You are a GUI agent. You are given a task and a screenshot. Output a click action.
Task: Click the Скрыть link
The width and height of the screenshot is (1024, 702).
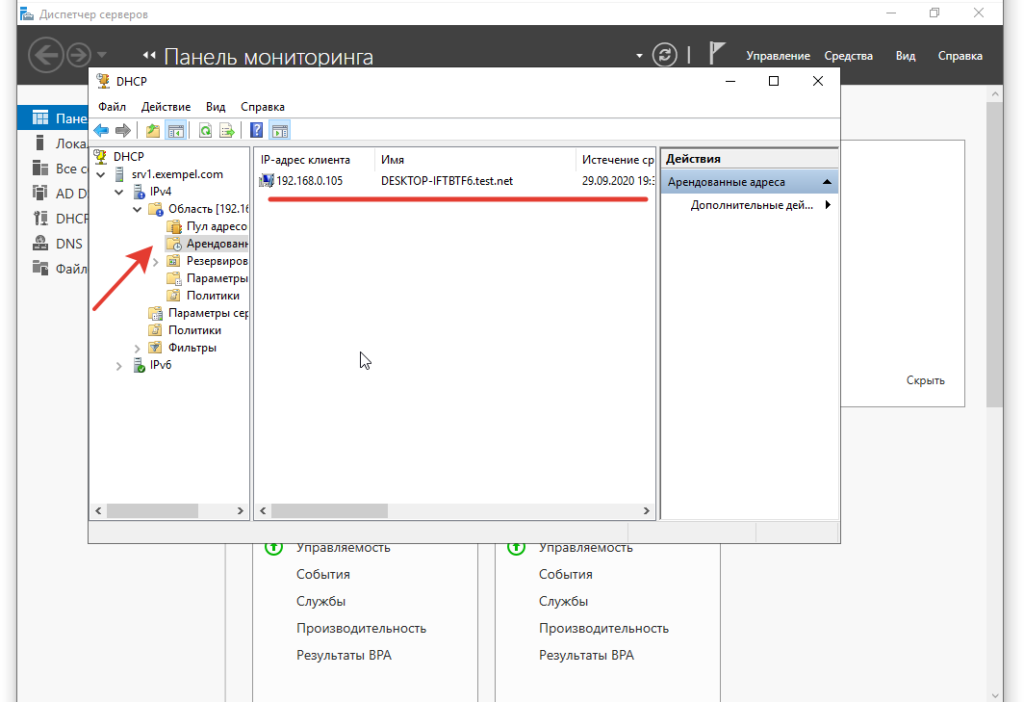[925, 380]
